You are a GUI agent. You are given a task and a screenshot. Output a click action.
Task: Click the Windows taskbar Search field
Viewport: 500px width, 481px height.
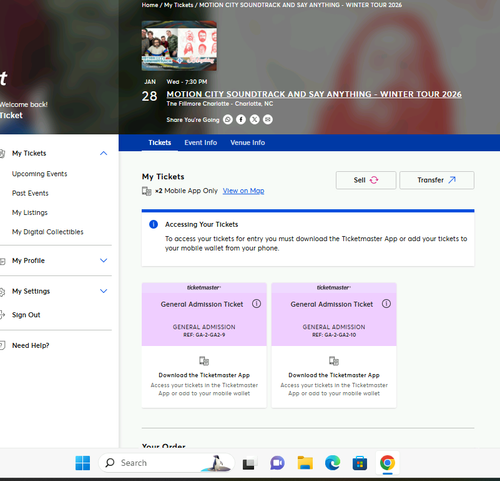(166, 463)
